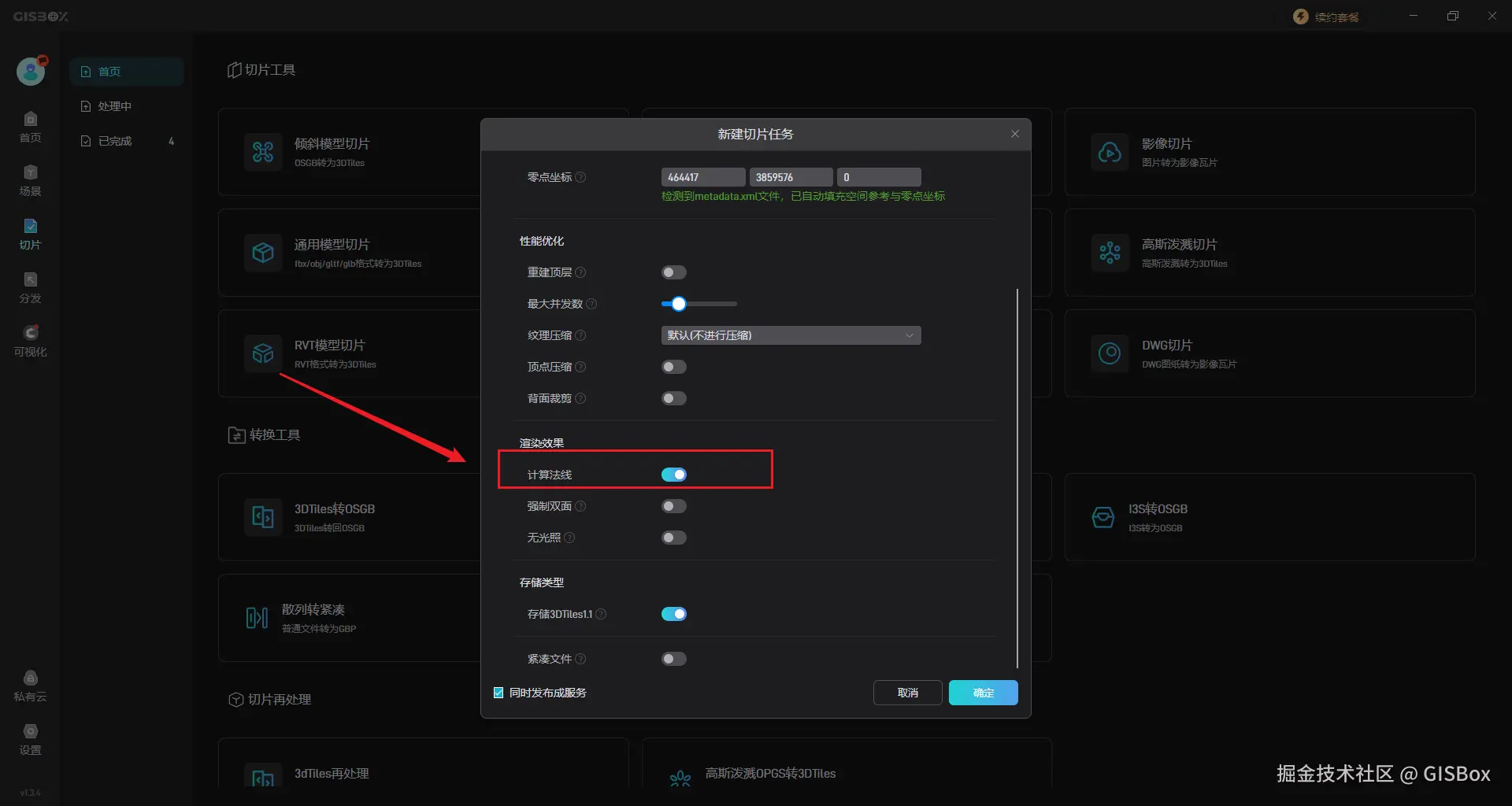Open the 纹理压缩 dropdown

click(x=791, y=335)
